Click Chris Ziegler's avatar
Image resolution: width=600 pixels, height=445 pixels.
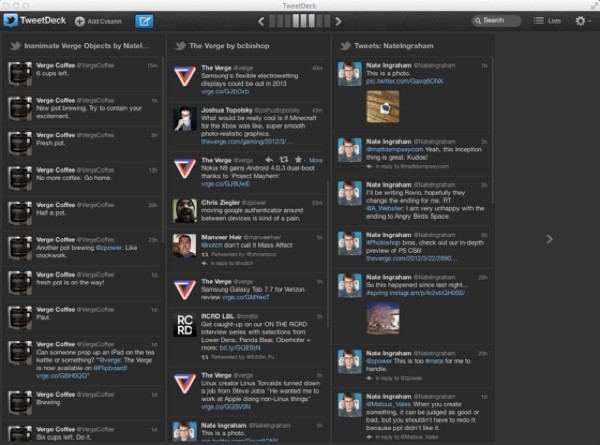pyautogui.click(x=184, y=210)
